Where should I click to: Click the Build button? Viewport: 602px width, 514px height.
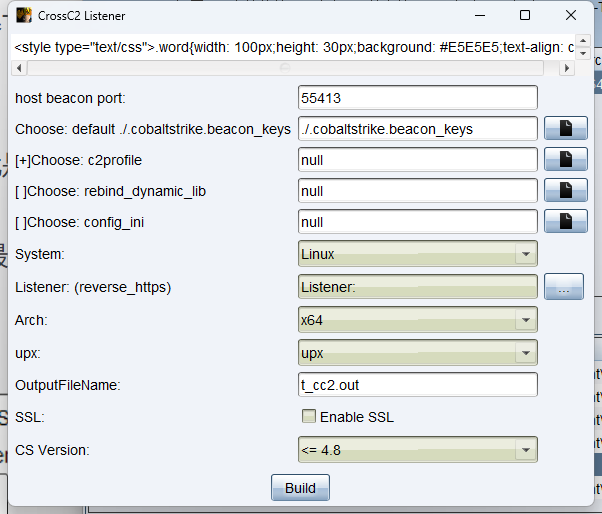pyautogui.click(x=300, y=488)
